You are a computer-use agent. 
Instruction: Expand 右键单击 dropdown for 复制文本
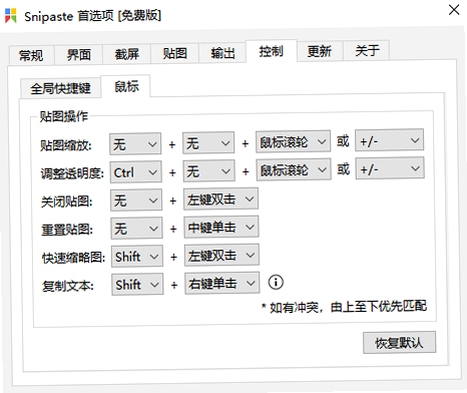tap(222, 283)
